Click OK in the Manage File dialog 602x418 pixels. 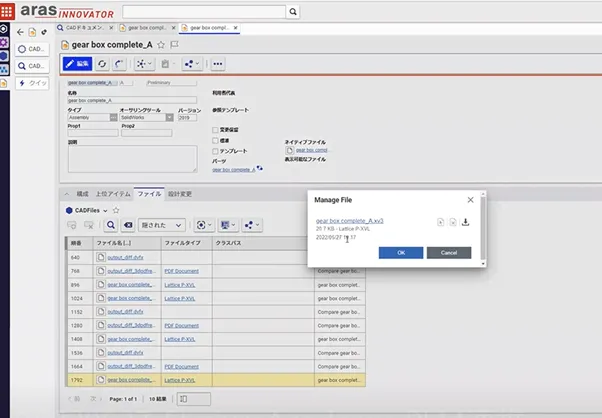tap(401, 253)
